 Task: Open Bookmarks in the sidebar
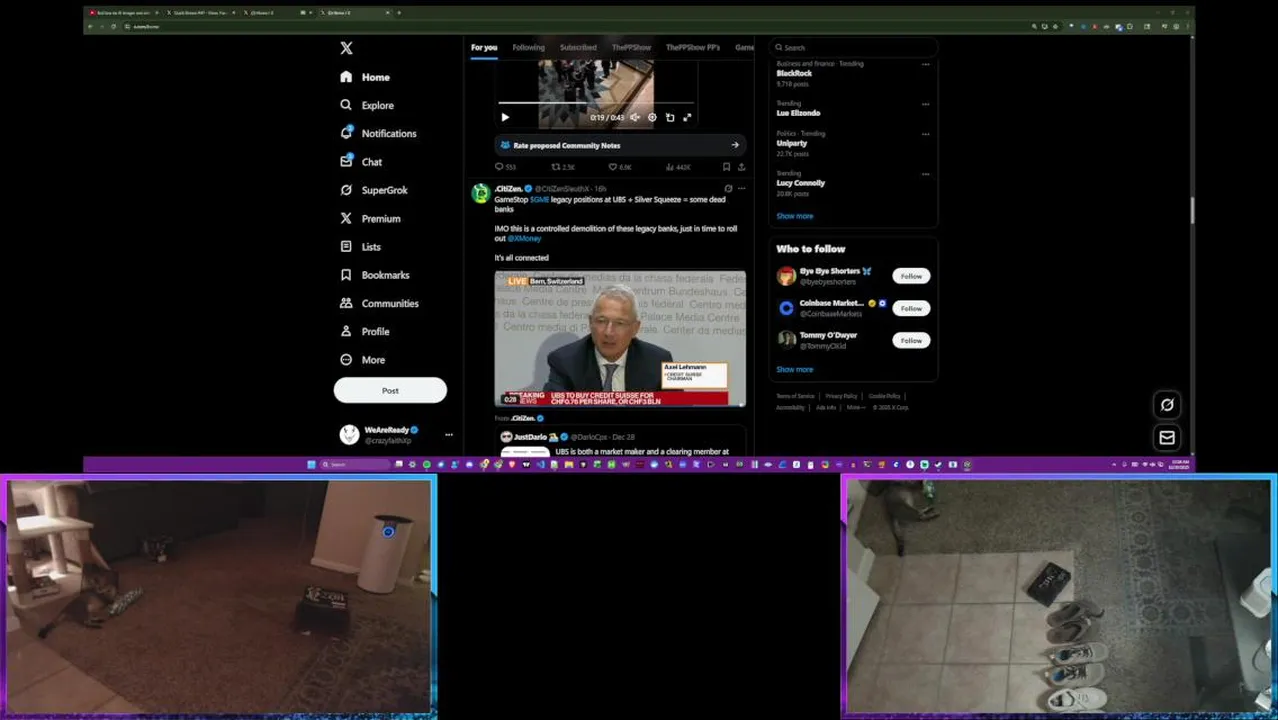[x=375, y=275]
